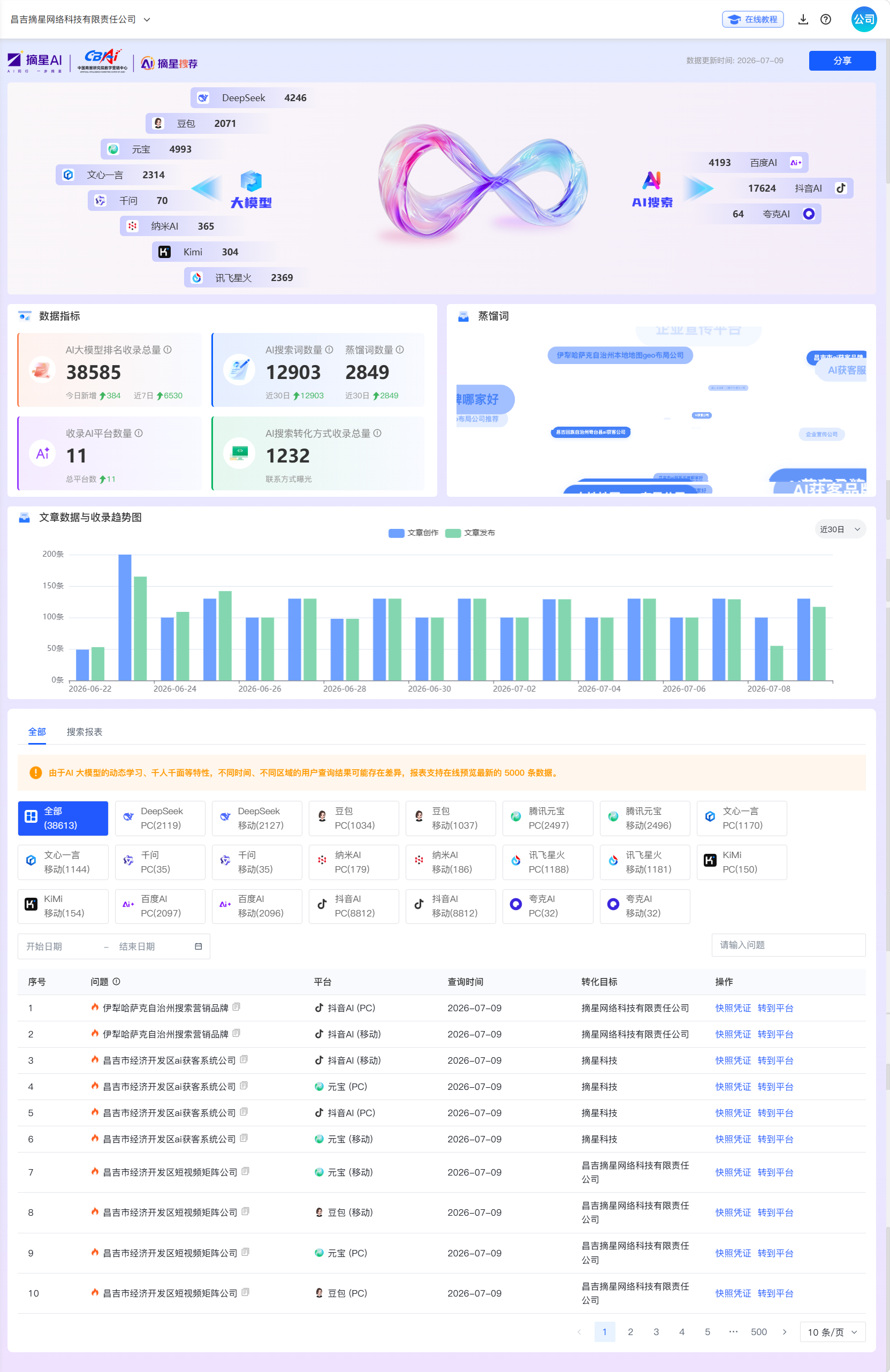This screenshot has width=890, height=1372.
Task: Filter by DeepSeek PC(2119)
Action: click(x=160, y=818)
